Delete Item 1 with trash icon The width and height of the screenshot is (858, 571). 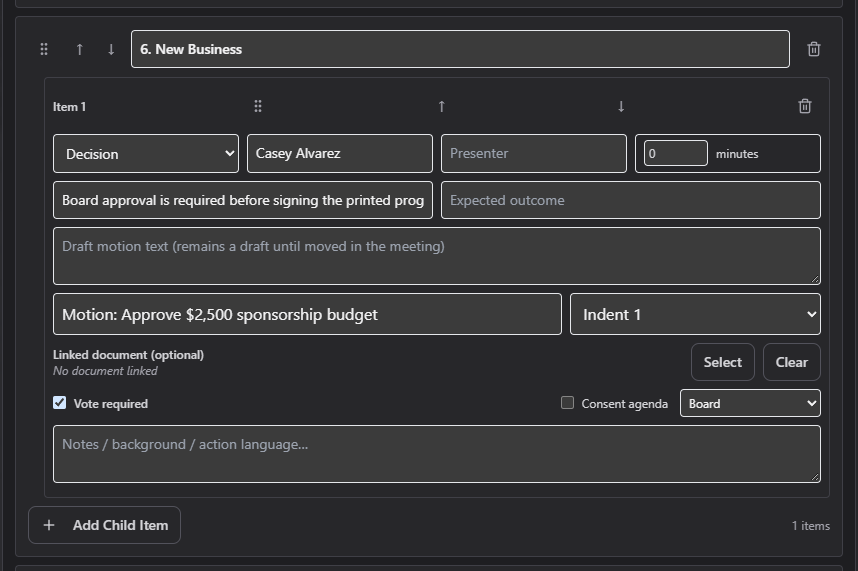coord(804,106)
